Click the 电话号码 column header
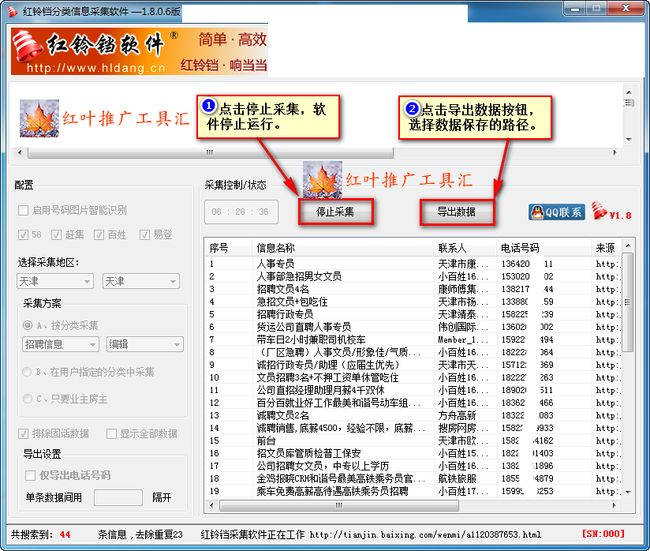Image resolution: width=650 pixels, height=551 pixels. pos(543,248)
